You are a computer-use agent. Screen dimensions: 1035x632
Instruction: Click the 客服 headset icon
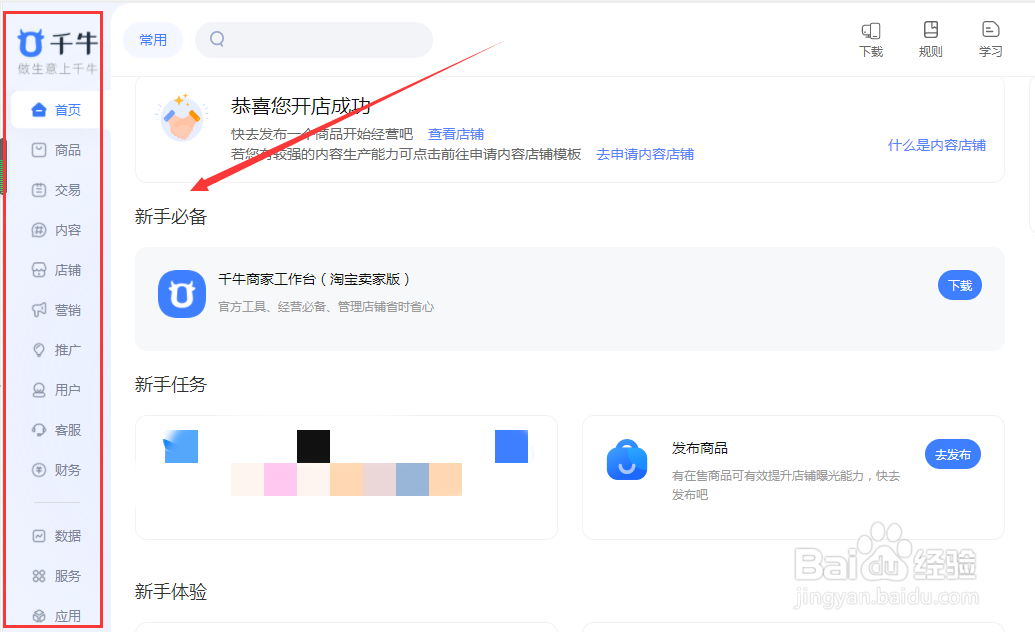click(x=39, y=430)
